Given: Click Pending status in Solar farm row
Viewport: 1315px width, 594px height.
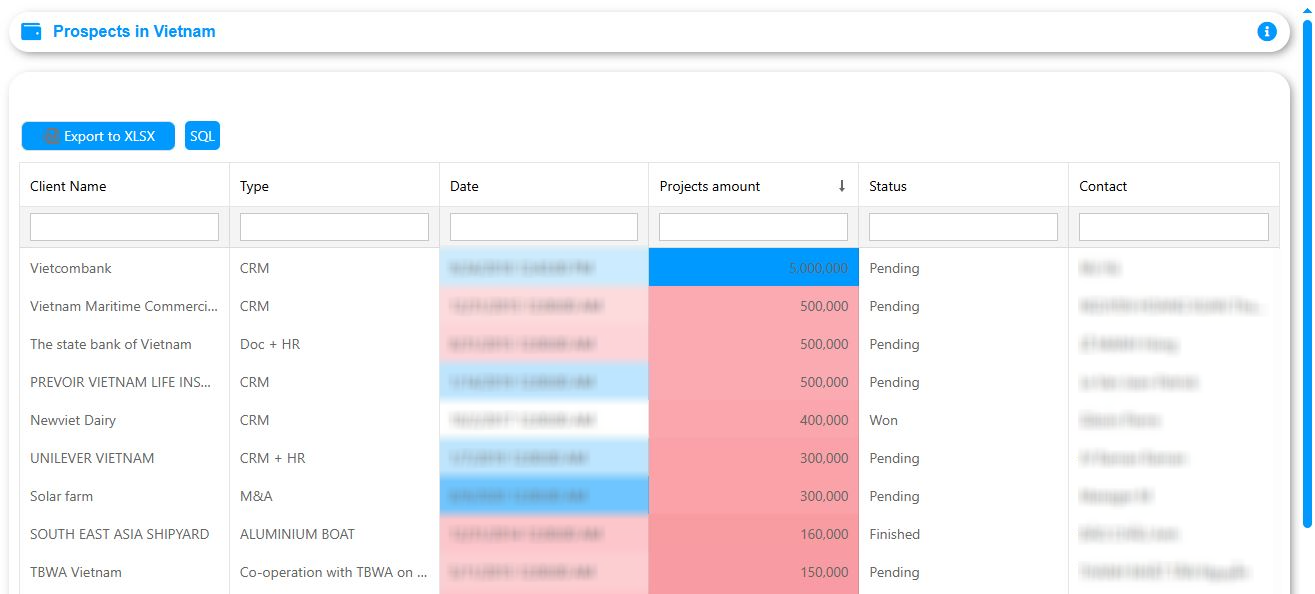Looking at the screenshot, I should point(964,496).
